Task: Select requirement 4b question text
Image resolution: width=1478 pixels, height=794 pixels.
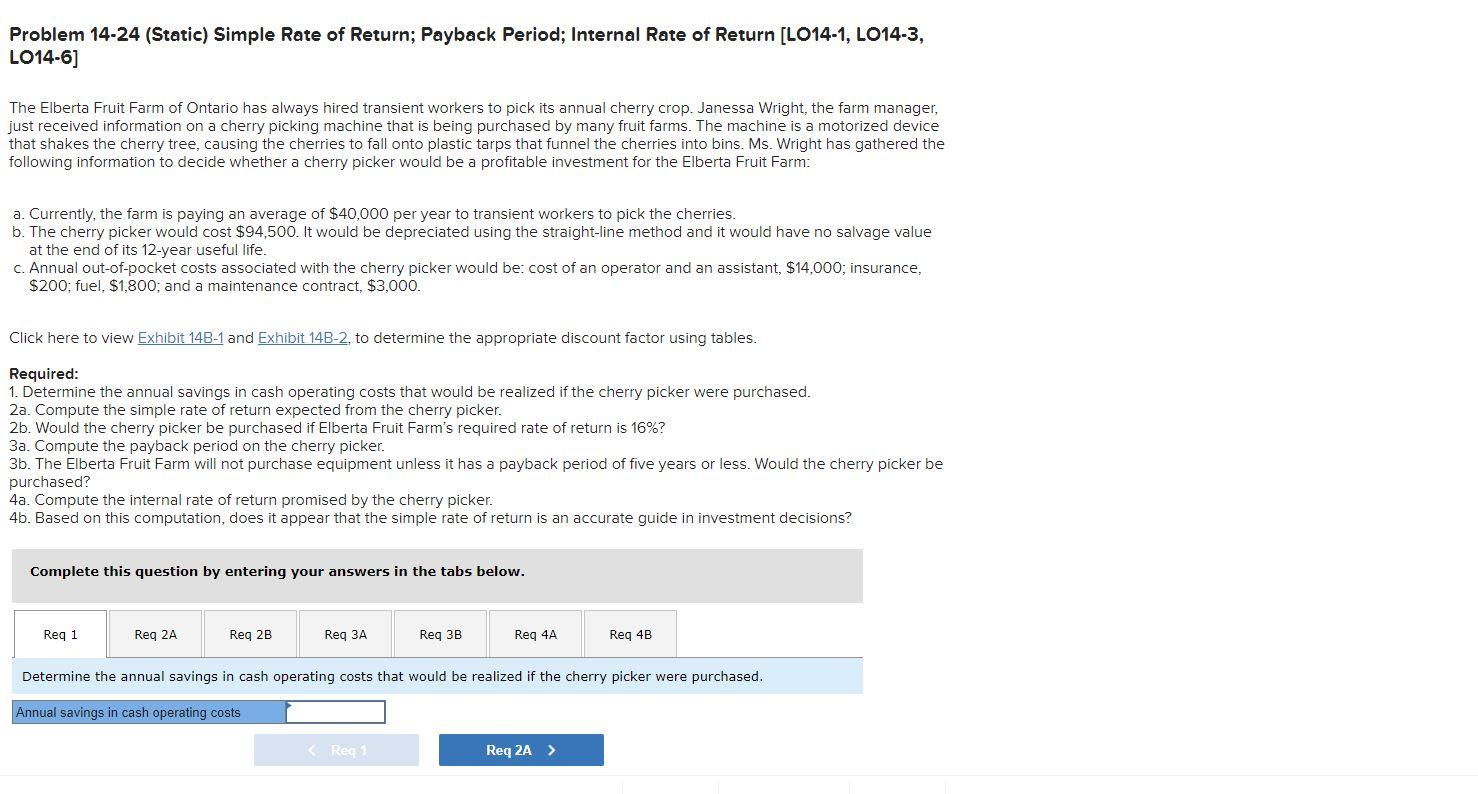Action: coord(430,518)
